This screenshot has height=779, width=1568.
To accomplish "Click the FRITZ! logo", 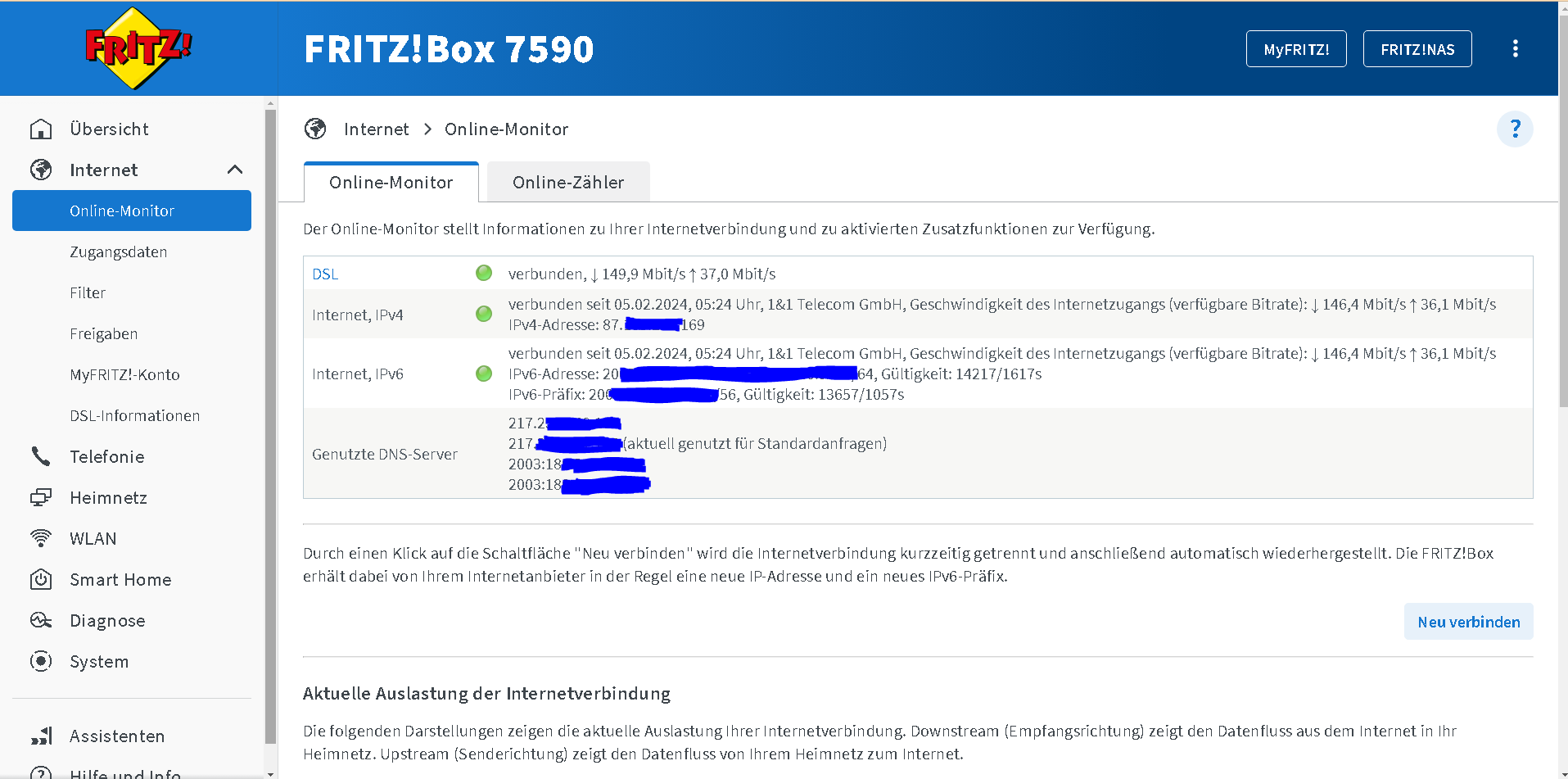I will [138, 48].
